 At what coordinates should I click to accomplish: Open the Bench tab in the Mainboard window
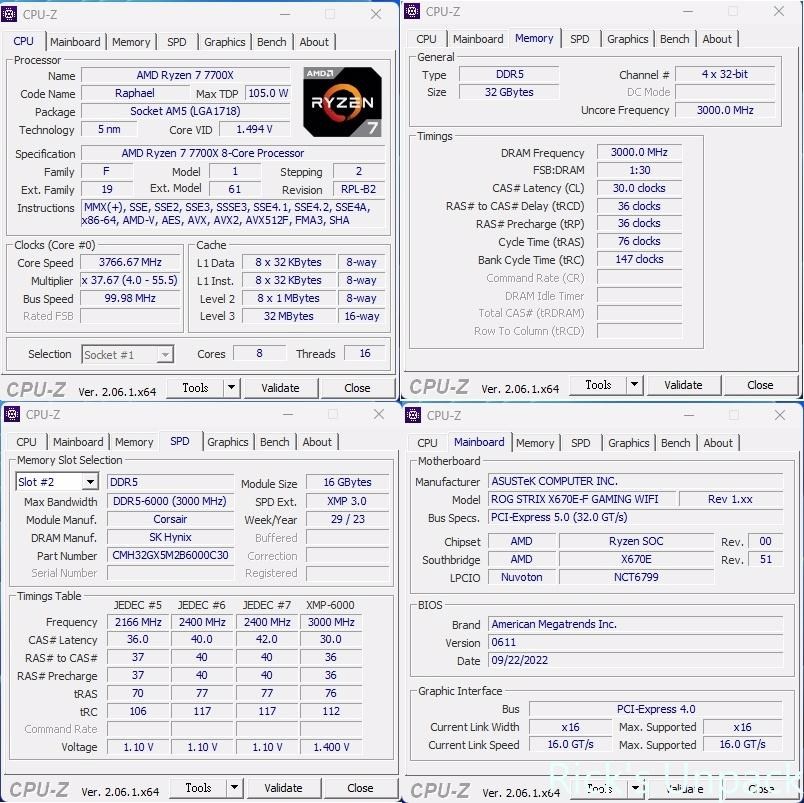[x=676, y=443]
